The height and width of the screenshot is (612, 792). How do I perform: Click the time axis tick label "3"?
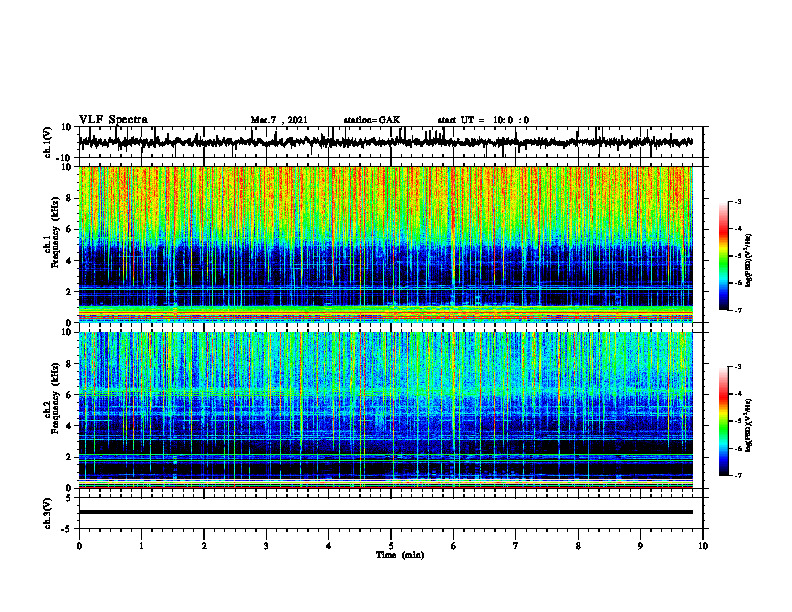266,546
